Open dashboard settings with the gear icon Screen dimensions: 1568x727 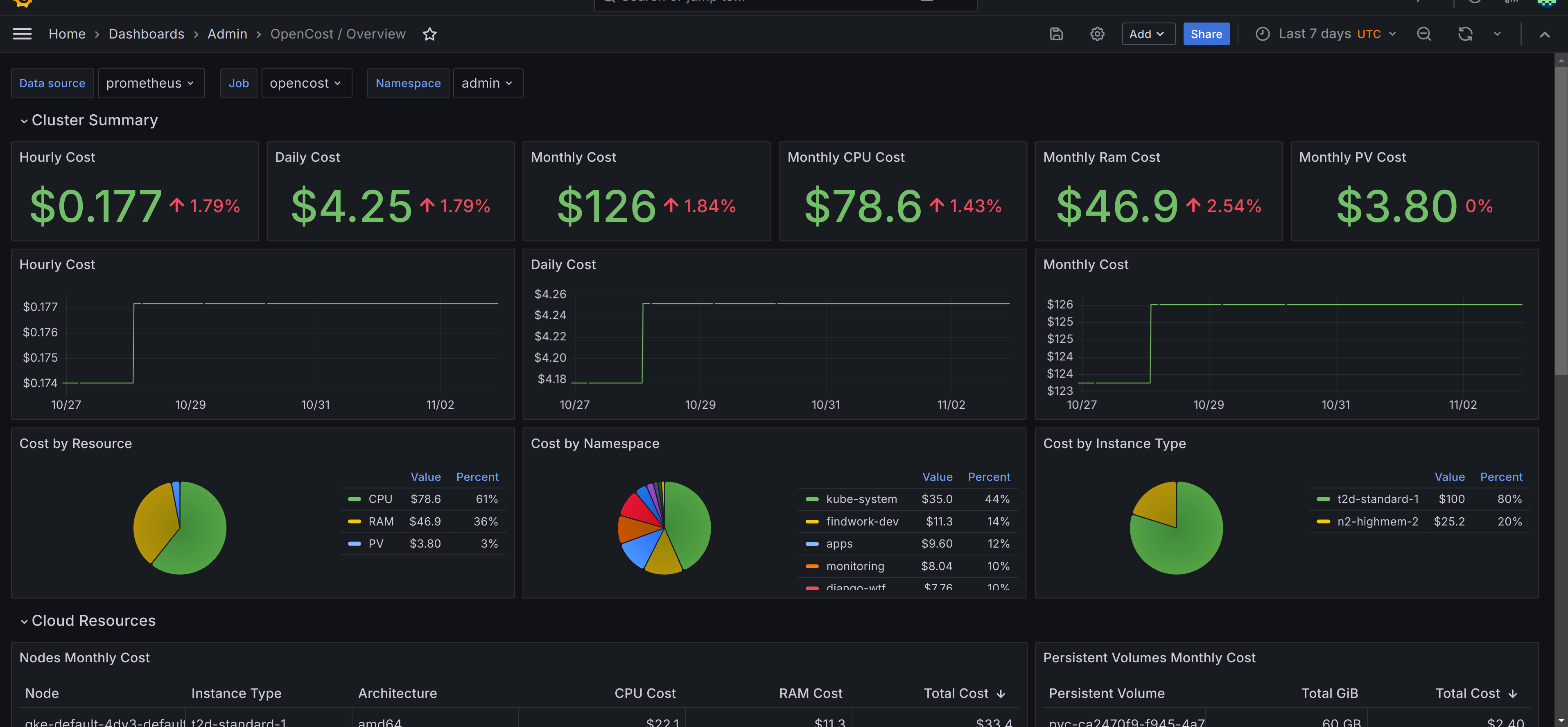point(1097,34)
